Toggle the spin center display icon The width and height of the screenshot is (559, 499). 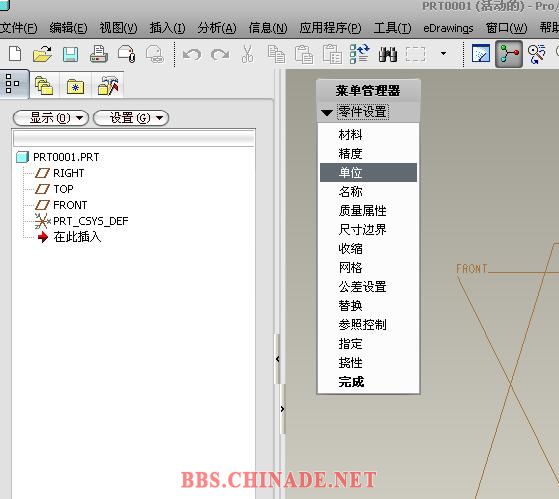(x=509, y=54)
